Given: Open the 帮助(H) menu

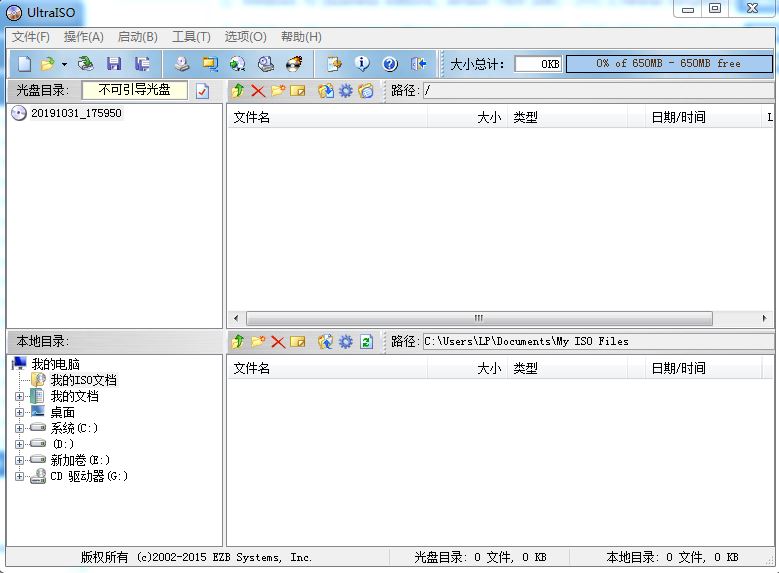Looking at the screenshot, I should coord(301,37).
